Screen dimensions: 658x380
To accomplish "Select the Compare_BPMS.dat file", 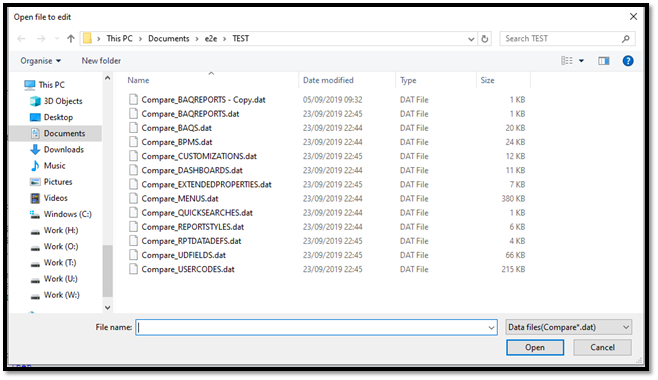I will (177, 142).
